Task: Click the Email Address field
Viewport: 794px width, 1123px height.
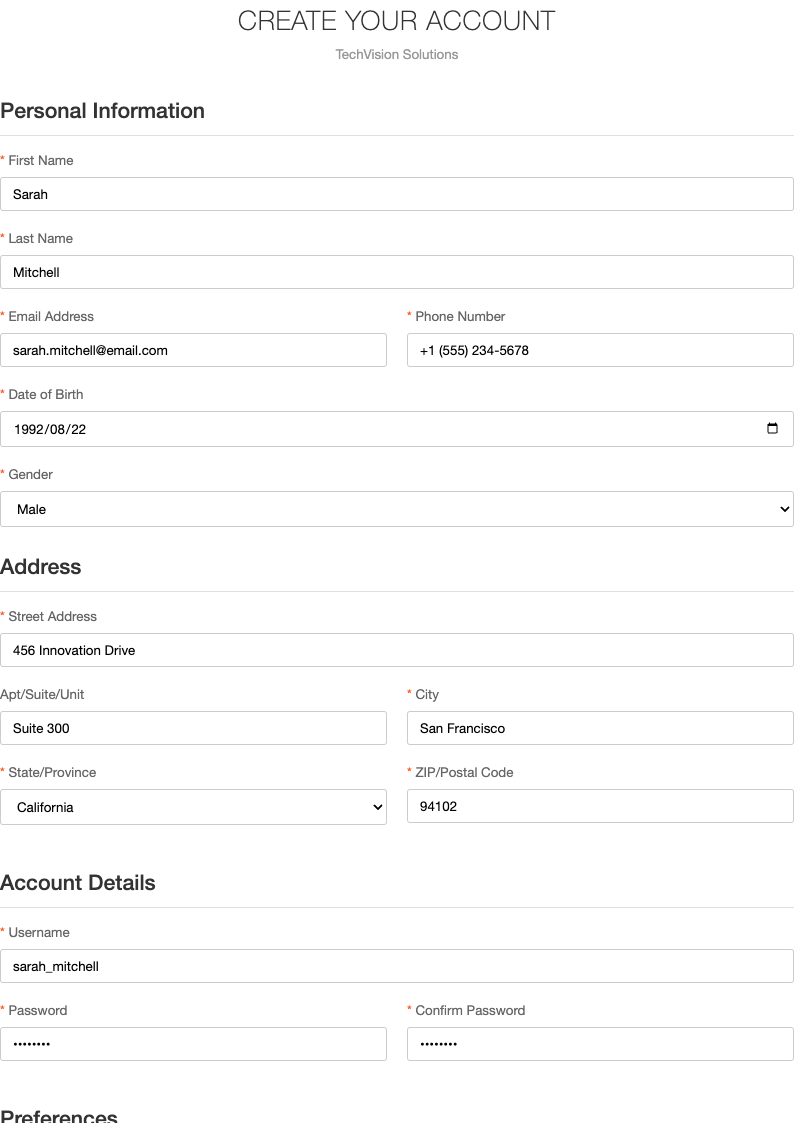Action: pos(194,349)
